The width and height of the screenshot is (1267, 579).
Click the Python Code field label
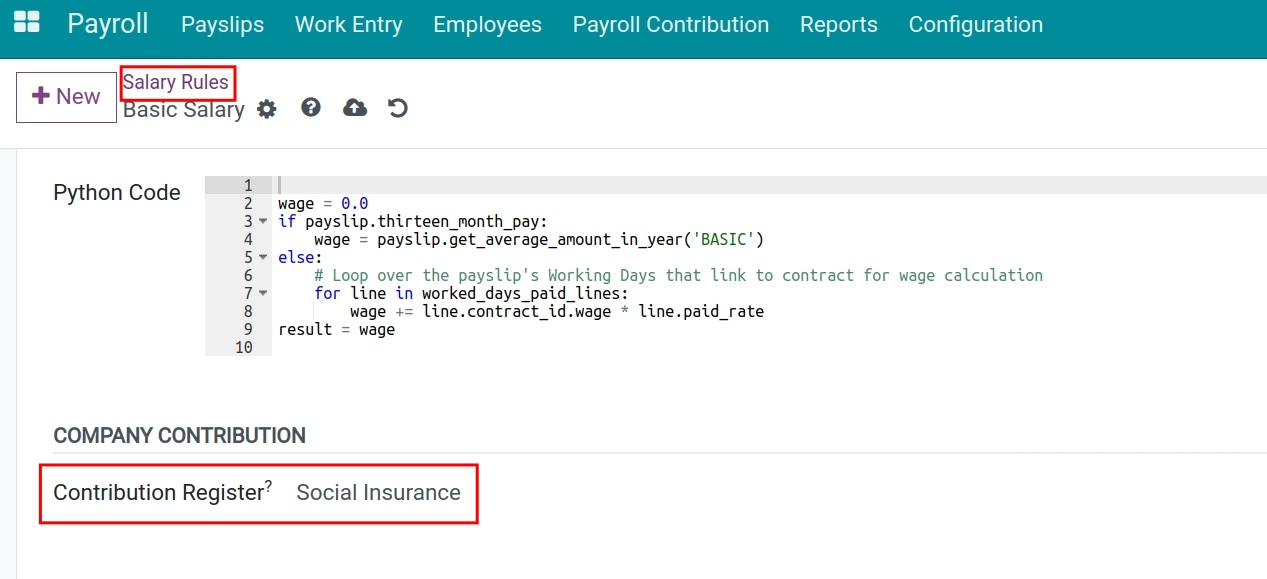click(x=117, y=193)
